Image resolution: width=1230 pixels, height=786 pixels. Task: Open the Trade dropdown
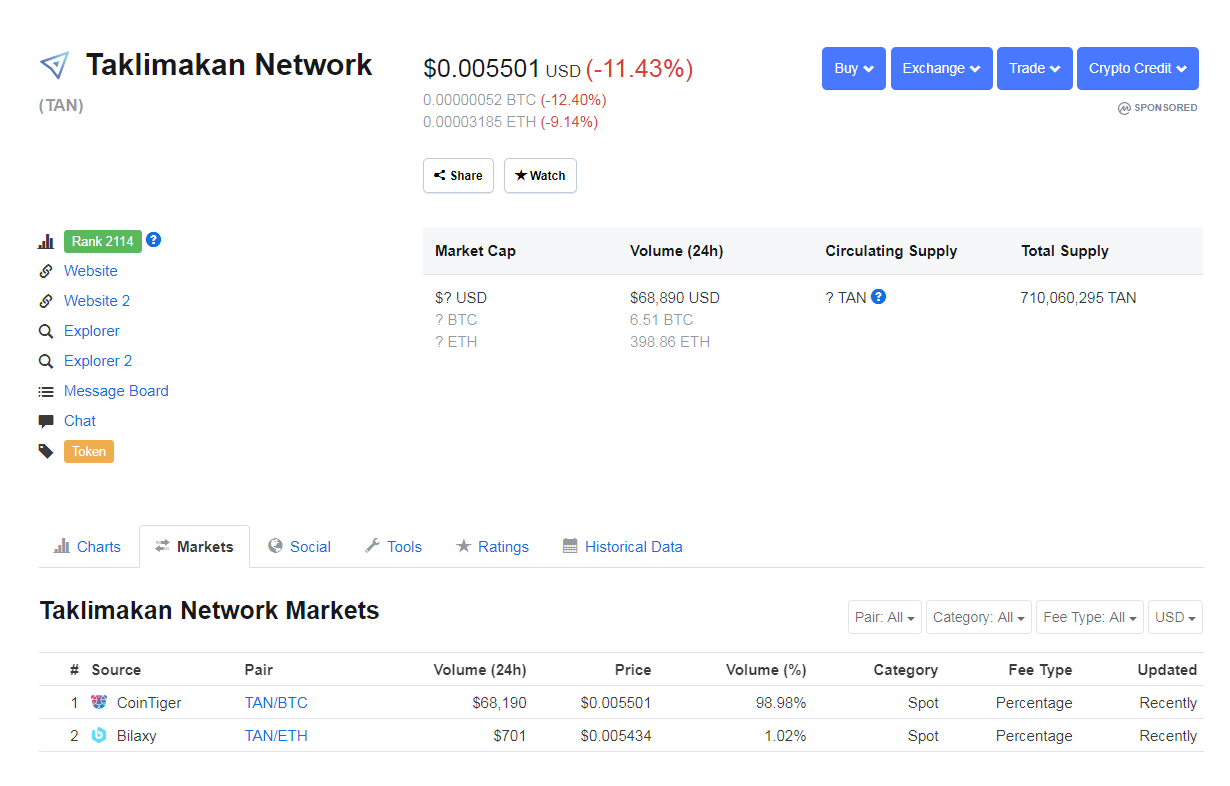coord(1035,68)
